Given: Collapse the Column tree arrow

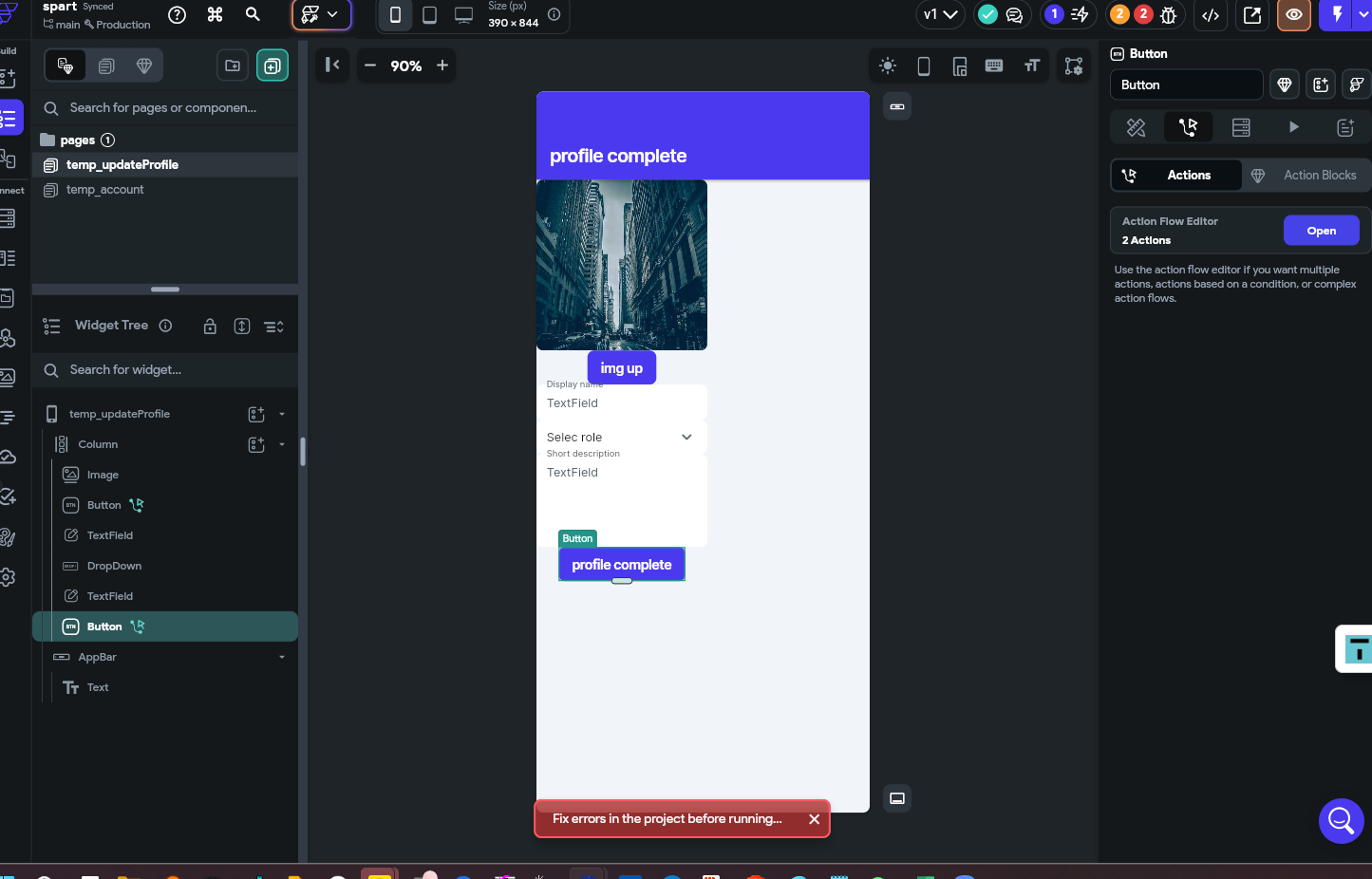Looking at the screenshot, I should (x=282, y=445).
